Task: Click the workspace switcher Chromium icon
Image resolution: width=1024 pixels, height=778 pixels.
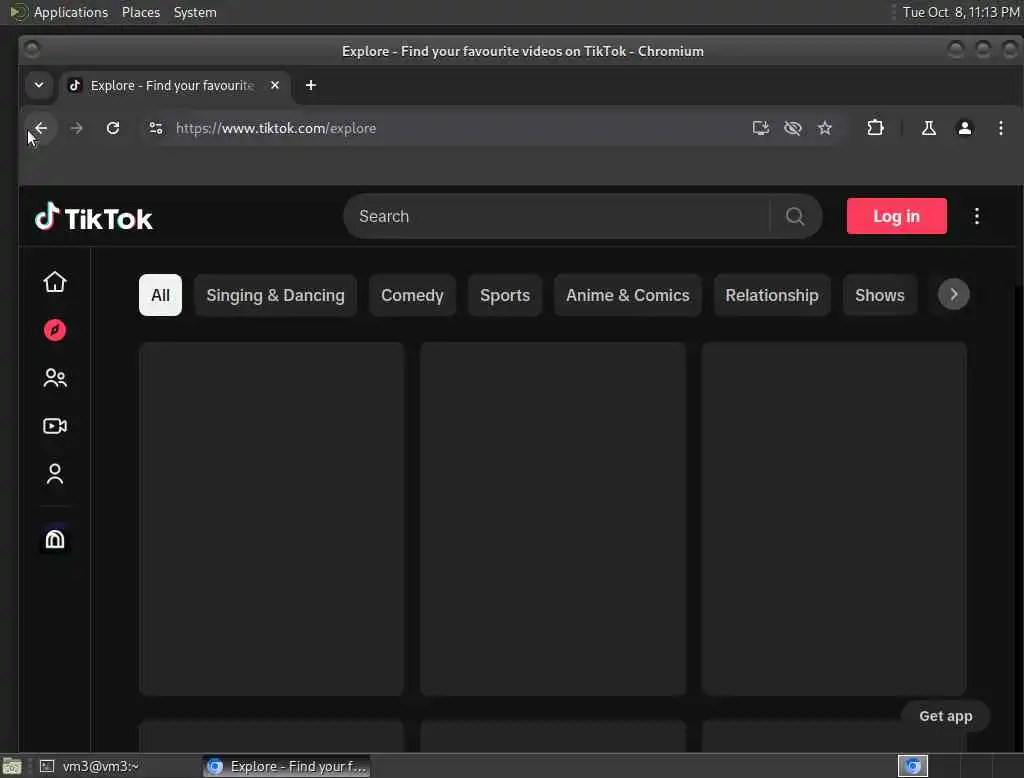Action: (x=912, y=766)
